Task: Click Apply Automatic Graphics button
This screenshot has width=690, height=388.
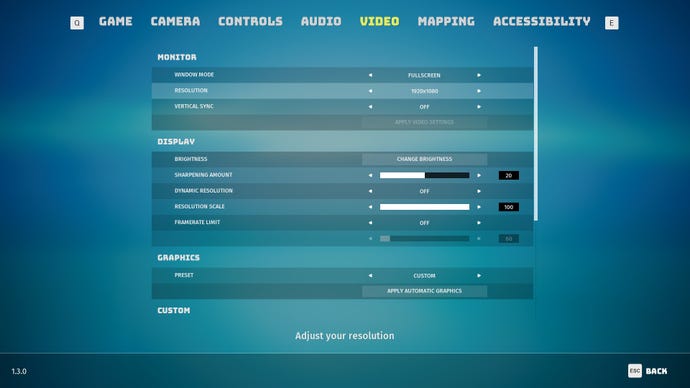Action: click(x=424, y=291)
